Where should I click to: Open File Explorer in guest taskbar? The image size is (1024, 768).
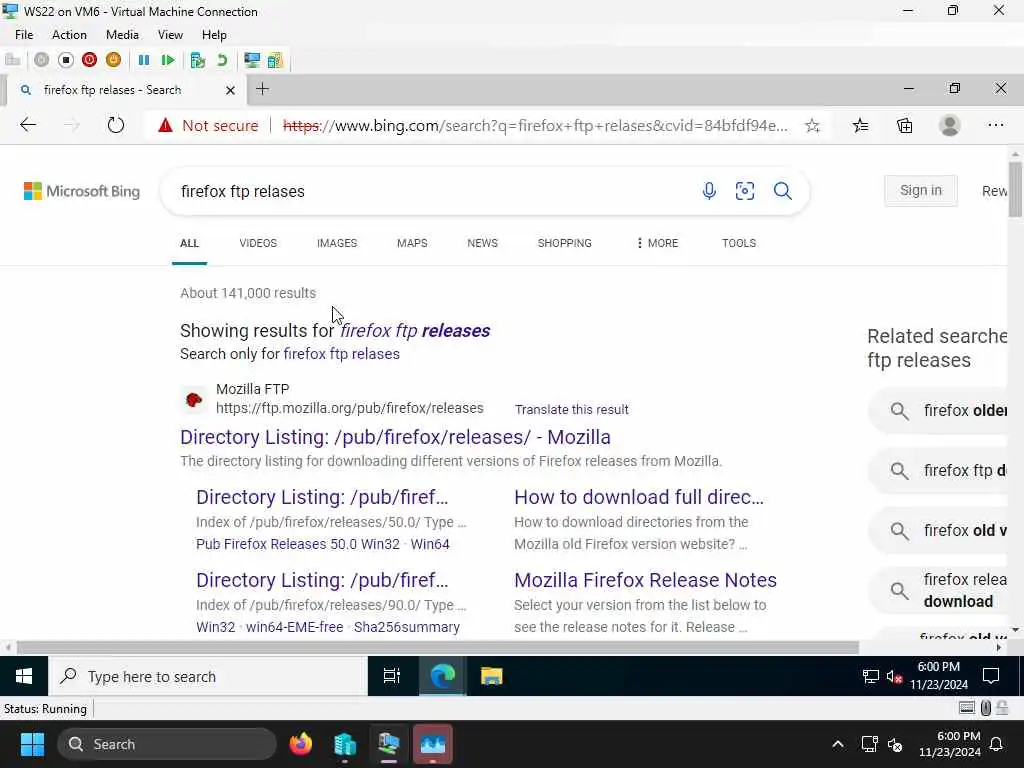coord(491,676)
